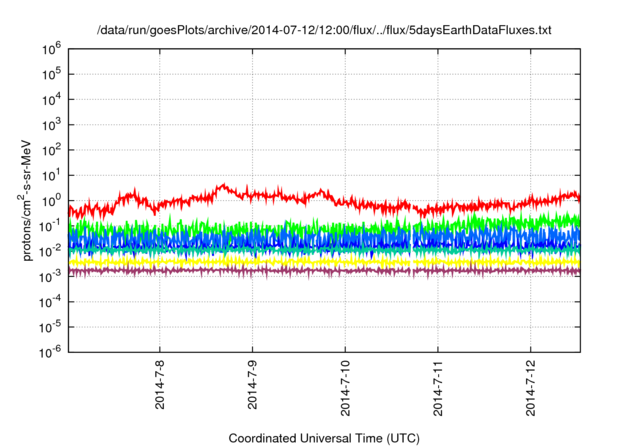Click the red flux line peak near 2014-7-9
The height and width of the screenshot is (448, 640).
[x=223, y=186]
